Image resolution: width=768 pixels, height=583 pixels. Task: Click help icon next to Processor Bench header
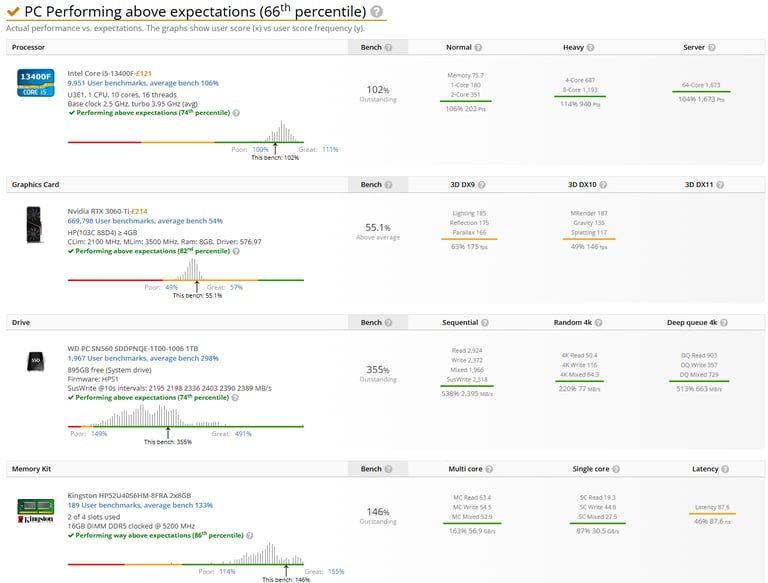(x=388, y=48)
